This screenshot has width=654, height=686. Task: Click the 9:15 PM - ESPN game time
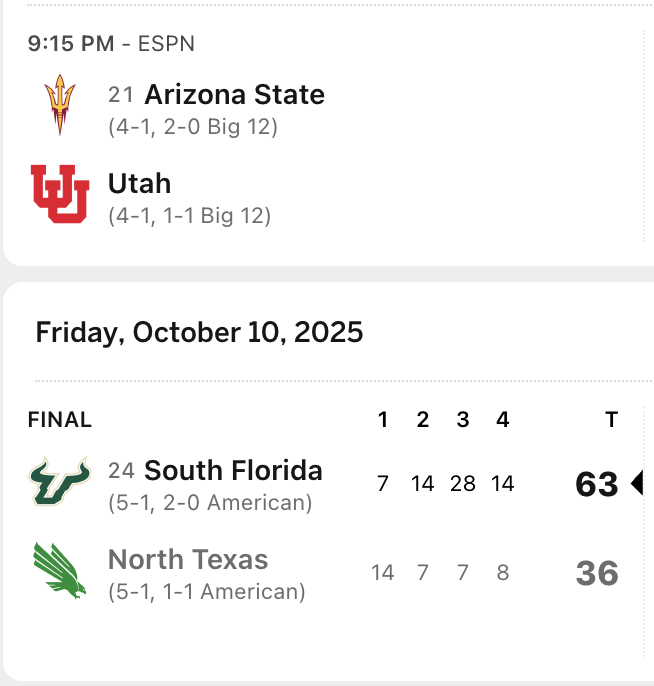pos(111,43)
